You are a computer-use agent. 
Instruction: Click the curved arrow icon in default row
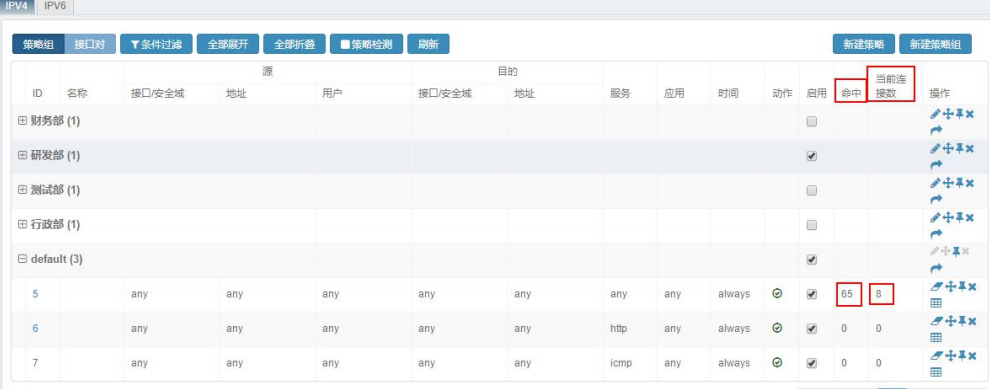point(936,268)
